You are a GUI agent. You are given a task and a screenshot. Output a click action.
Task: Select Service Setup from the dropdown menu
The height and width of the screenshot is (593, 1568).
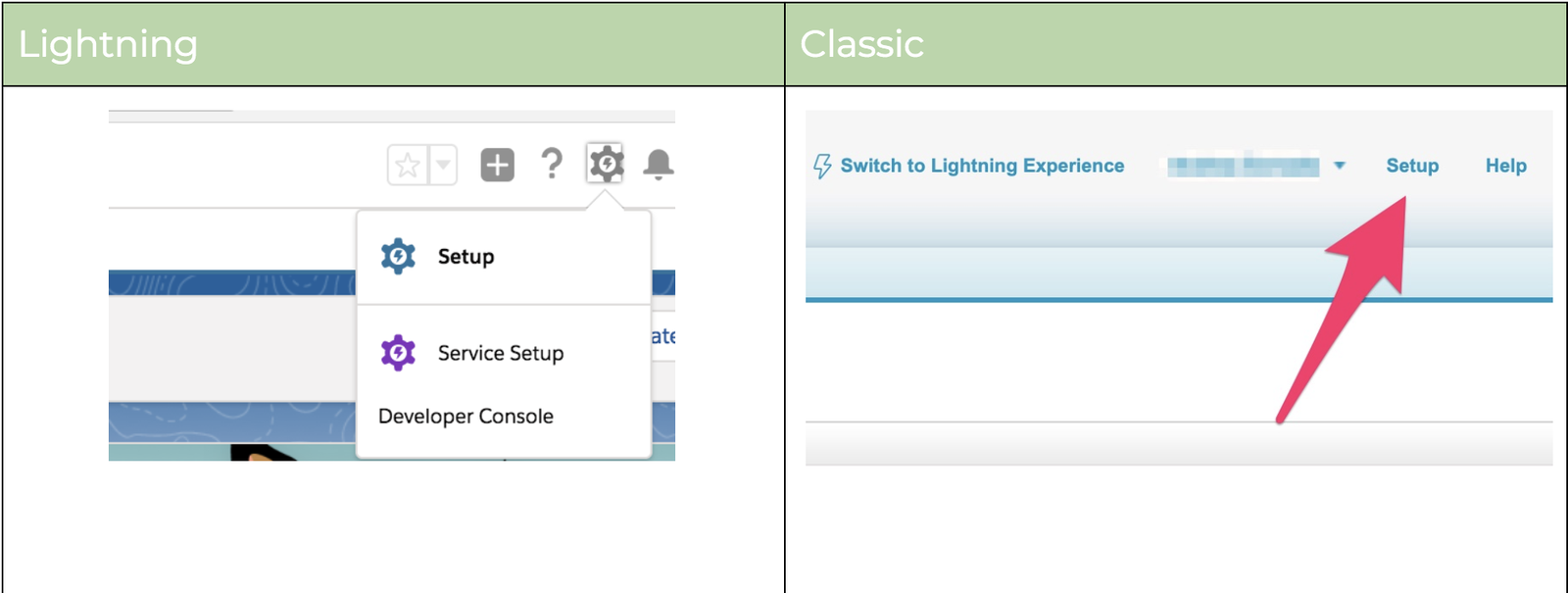[500, 352]
